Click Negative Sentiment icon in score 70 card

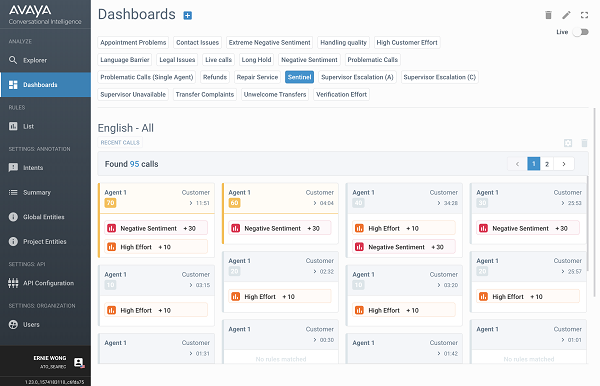pyautogui.click(x=111, y=228)
